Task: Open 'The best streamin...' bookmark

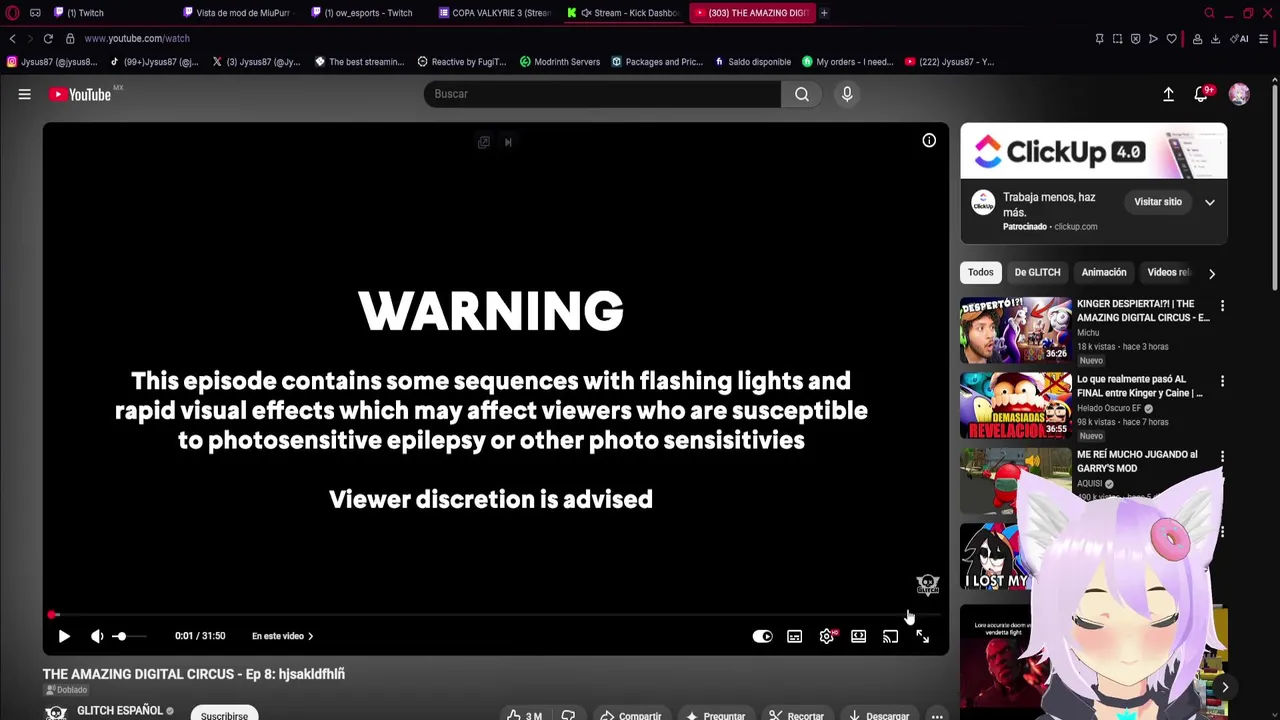Action: pos(359,62)
